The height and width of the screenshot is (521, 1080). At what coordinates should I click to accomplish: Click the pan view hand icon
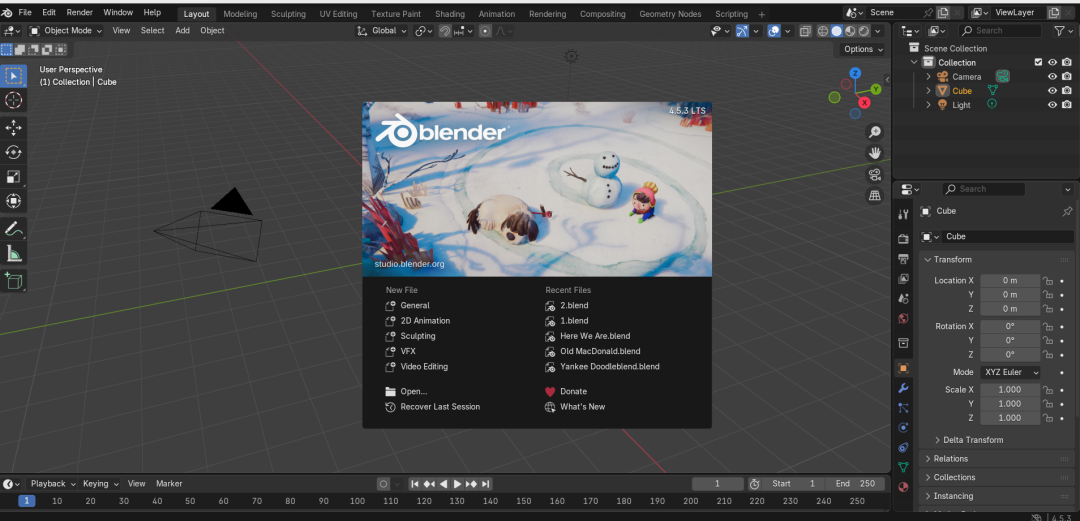point(875,153)
